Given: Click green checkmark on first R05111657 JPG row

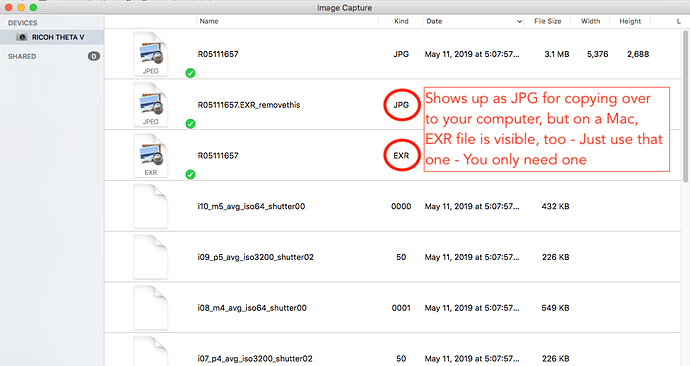Looking at the screenshot, I should [190, 73].
